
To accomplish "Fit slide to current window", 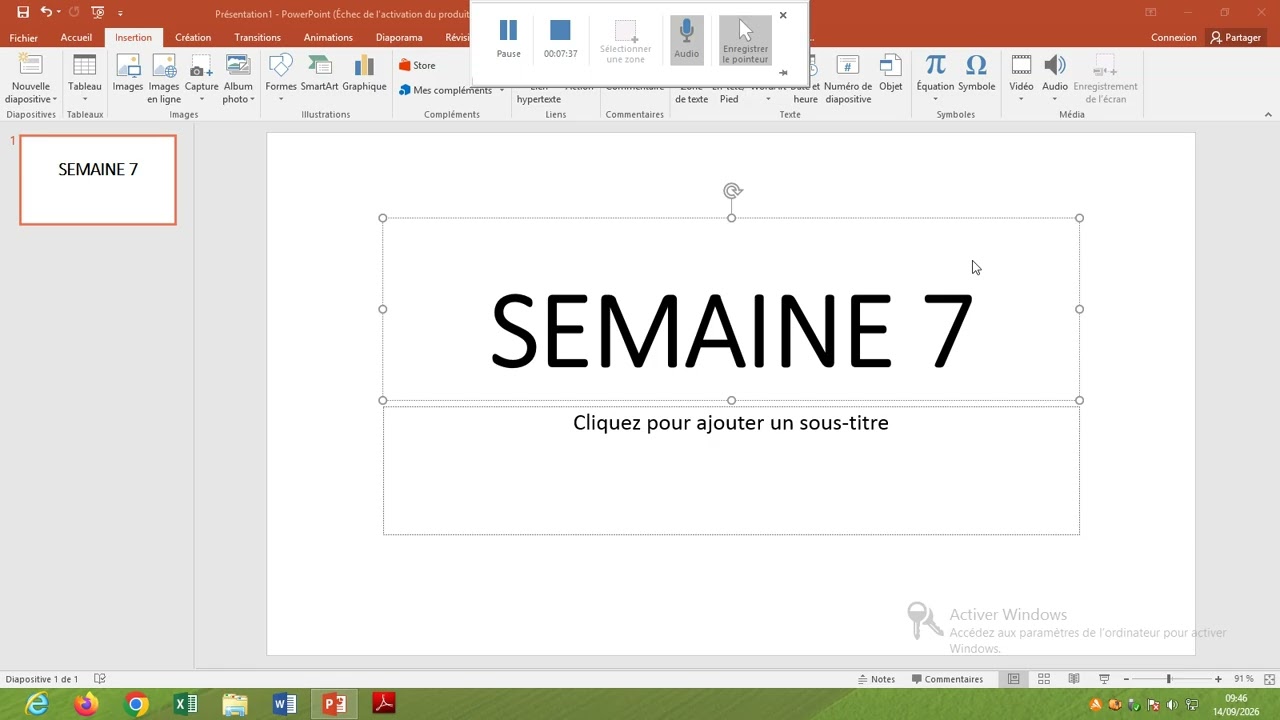I will click(1268, 679).
